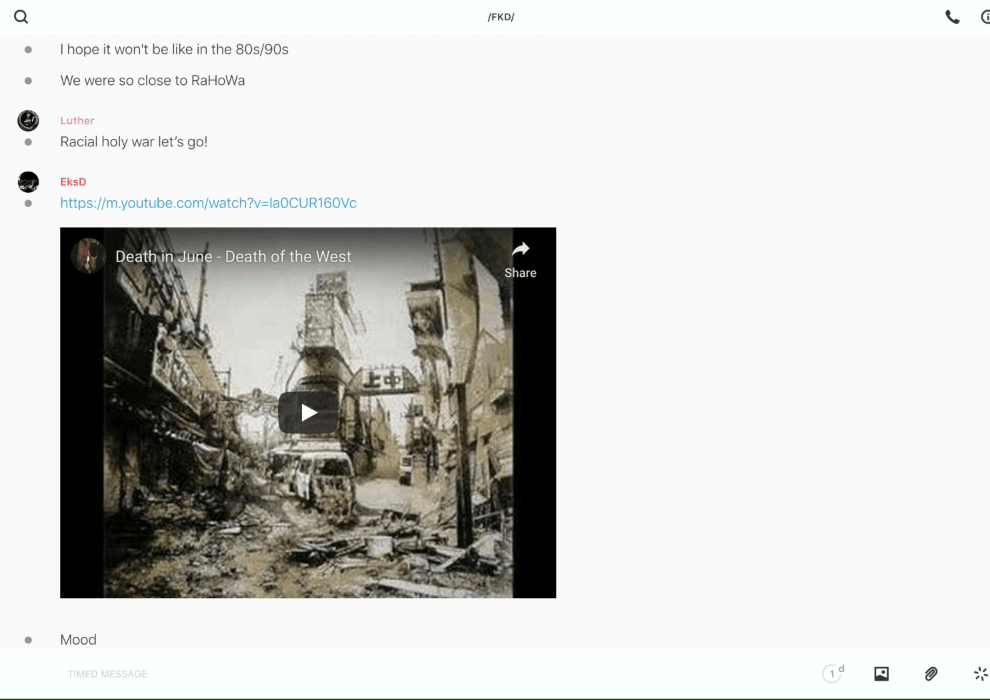990x700 pixels.
Task: Send a ping with the burst icon
Action: click(980, 674)
